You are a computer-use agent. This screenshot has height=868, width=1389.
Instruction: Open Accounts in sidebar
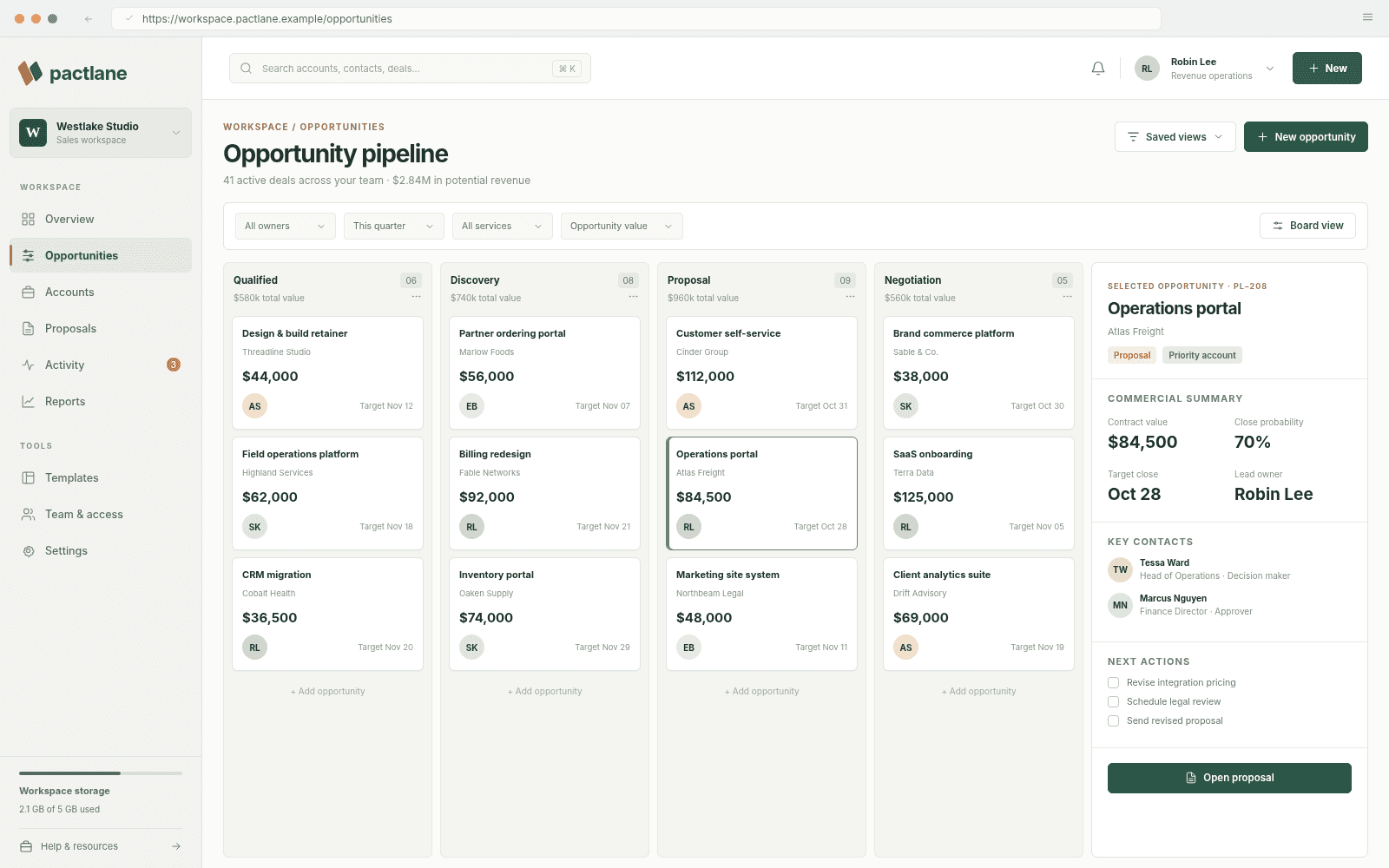[101, 292]
